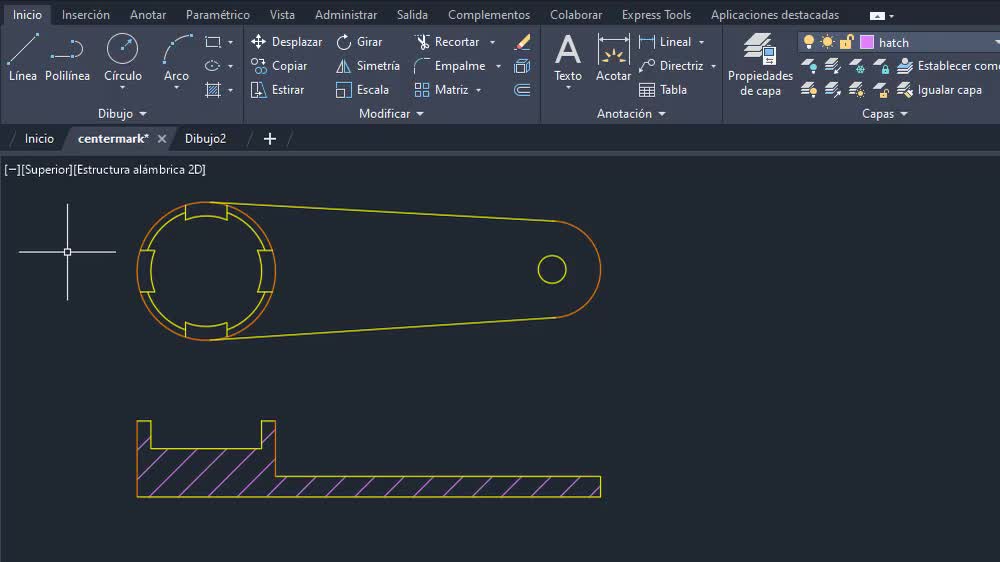Click the Rectangle tool icon

tap(213, 42)
